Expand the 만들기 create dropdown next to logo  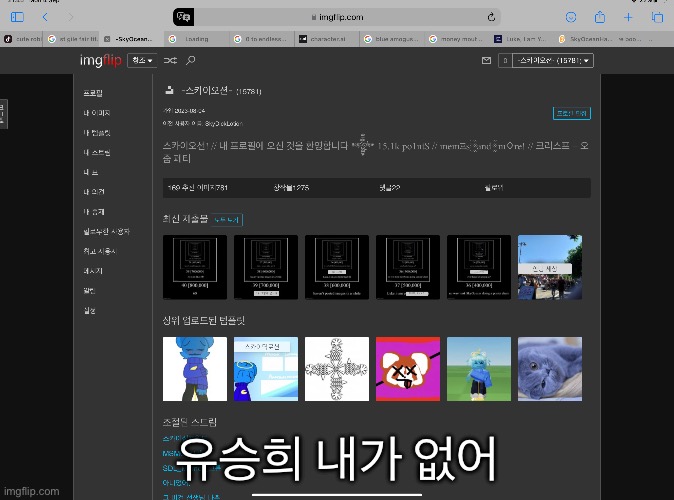coord(142,61)
